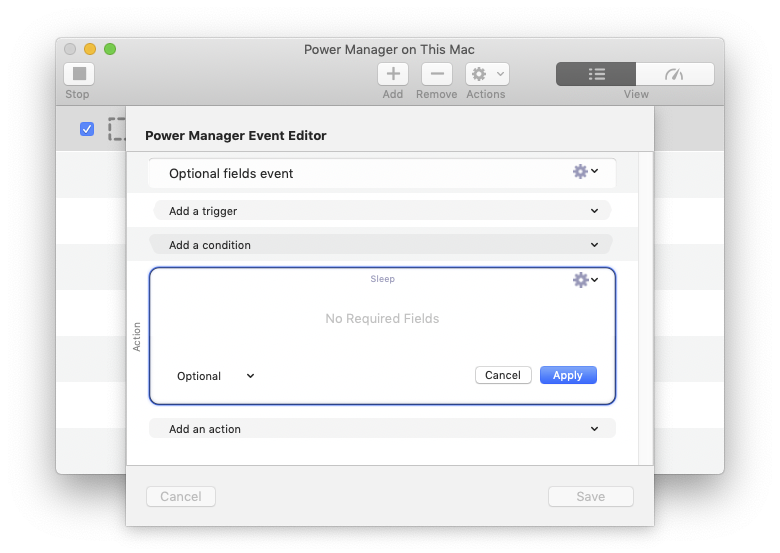Switch to list view in View control
Screen dimensions: 780x553
click(596, 74)
